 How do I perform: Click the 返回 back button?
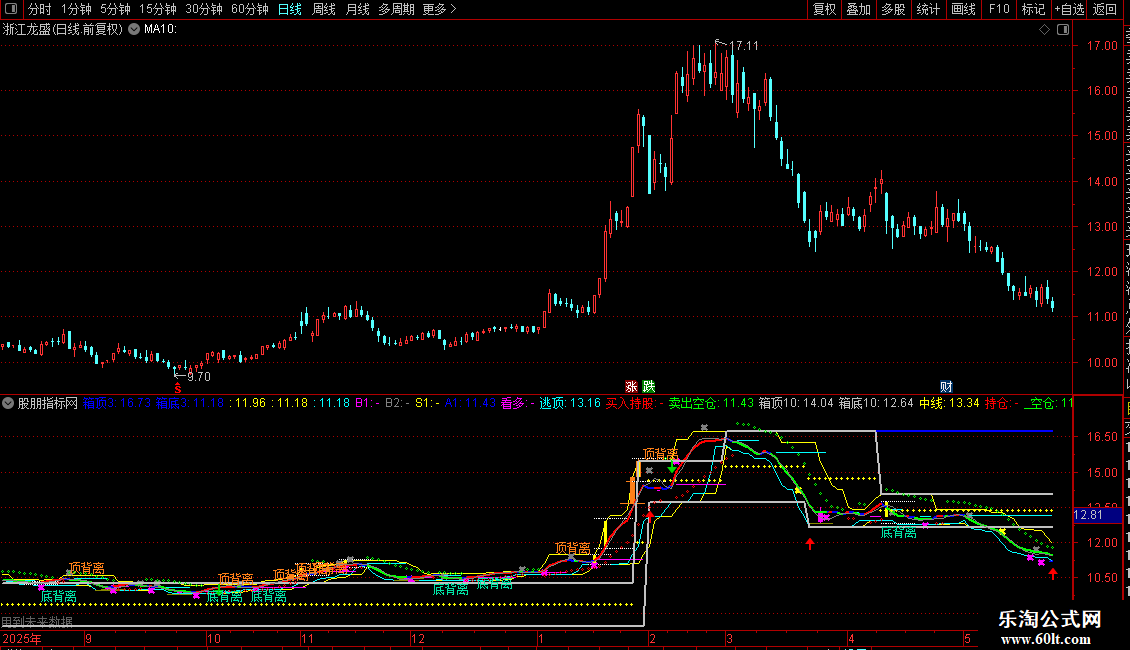(1105, 9)
